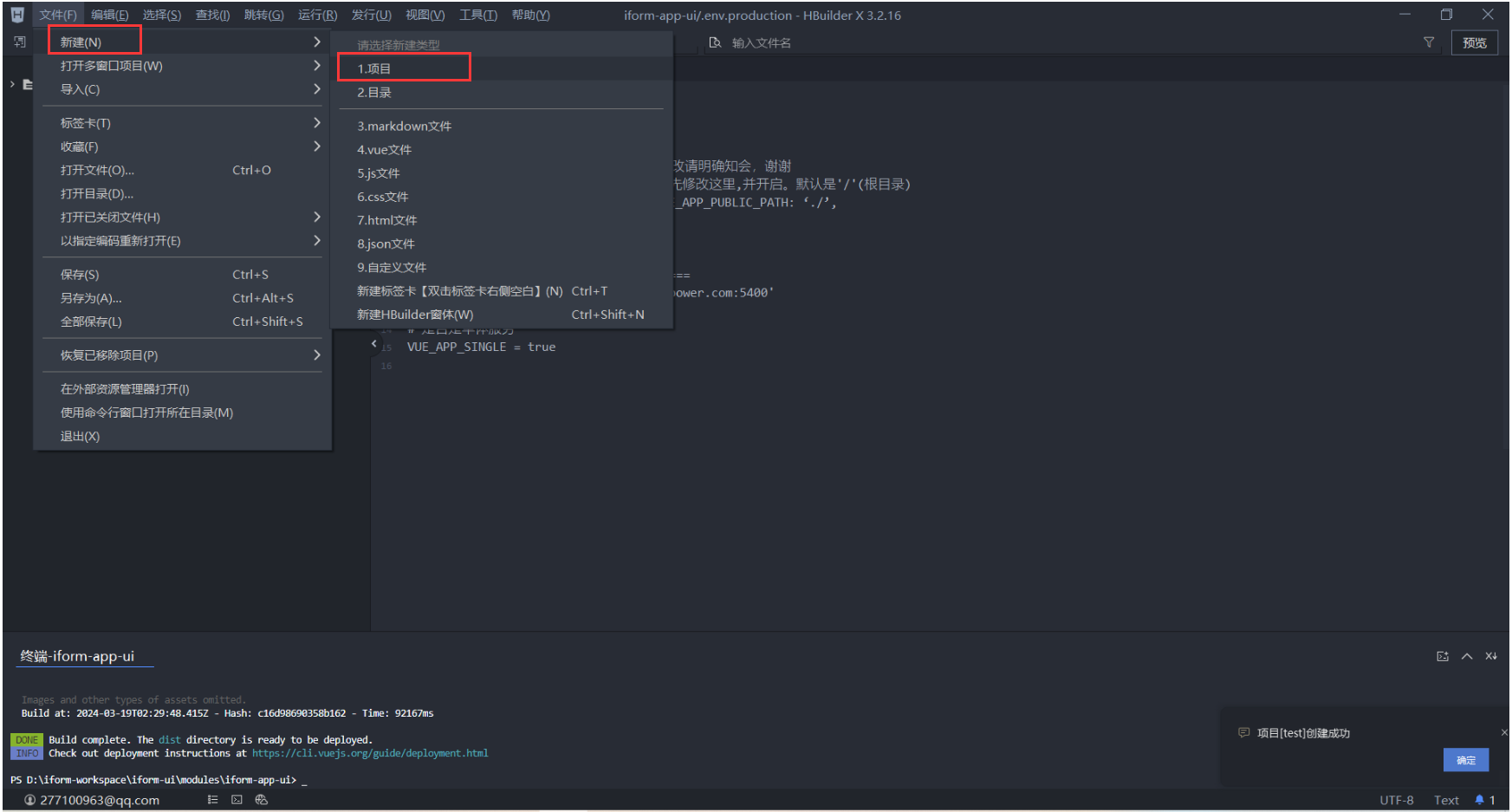Collapse the terminal panel with up chevron
The width and height of the screenshot is (1512, 812).
(x=1467, y=657)
